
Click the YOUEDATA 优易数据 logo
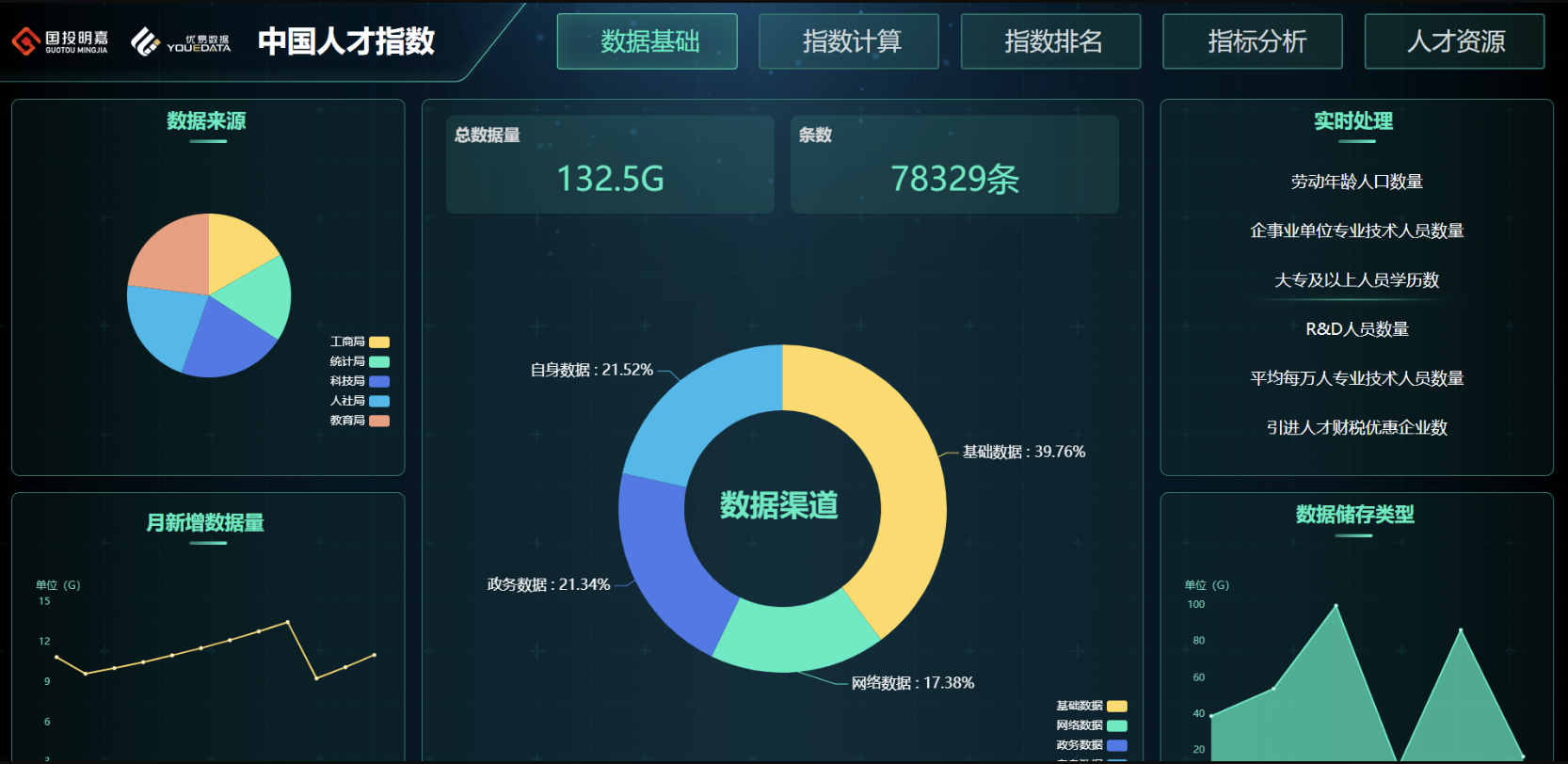pyautogui.click(x=181, y=41)
